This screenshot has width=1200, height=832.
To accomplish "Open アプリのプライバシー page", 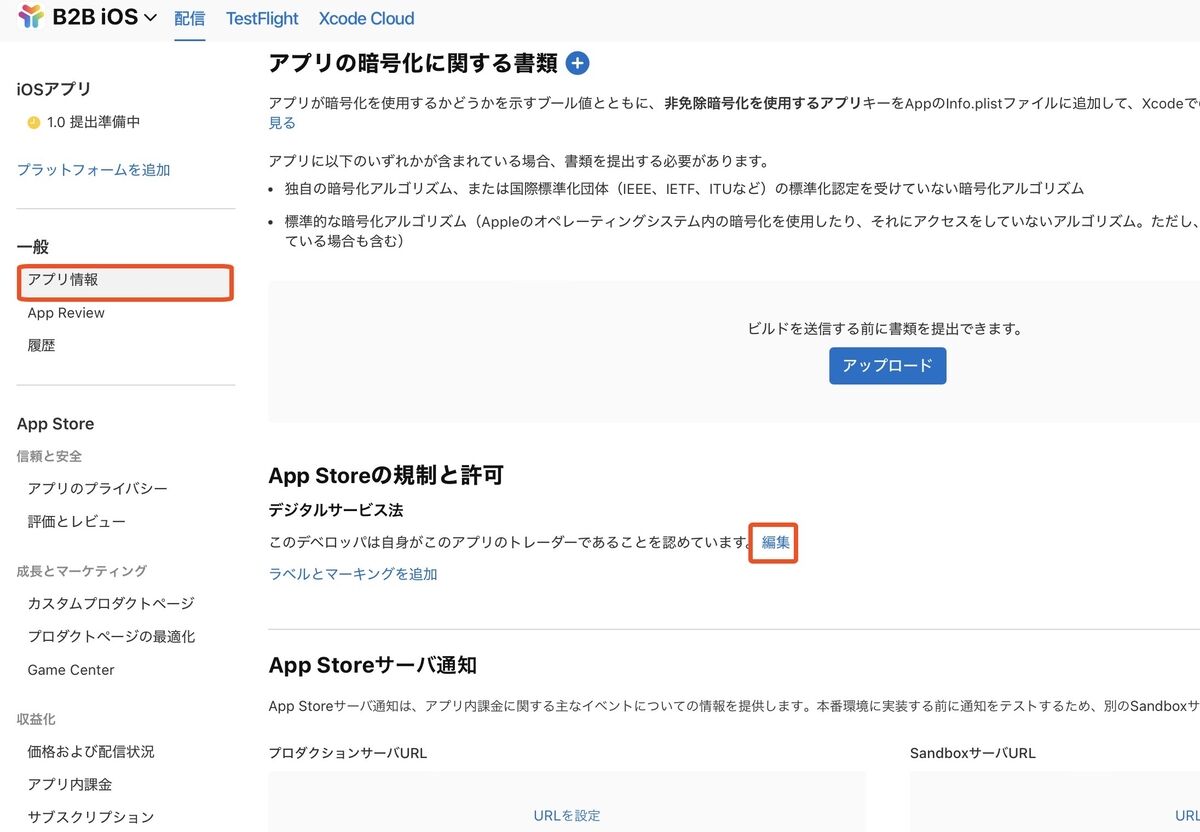I will click(98, 489).
